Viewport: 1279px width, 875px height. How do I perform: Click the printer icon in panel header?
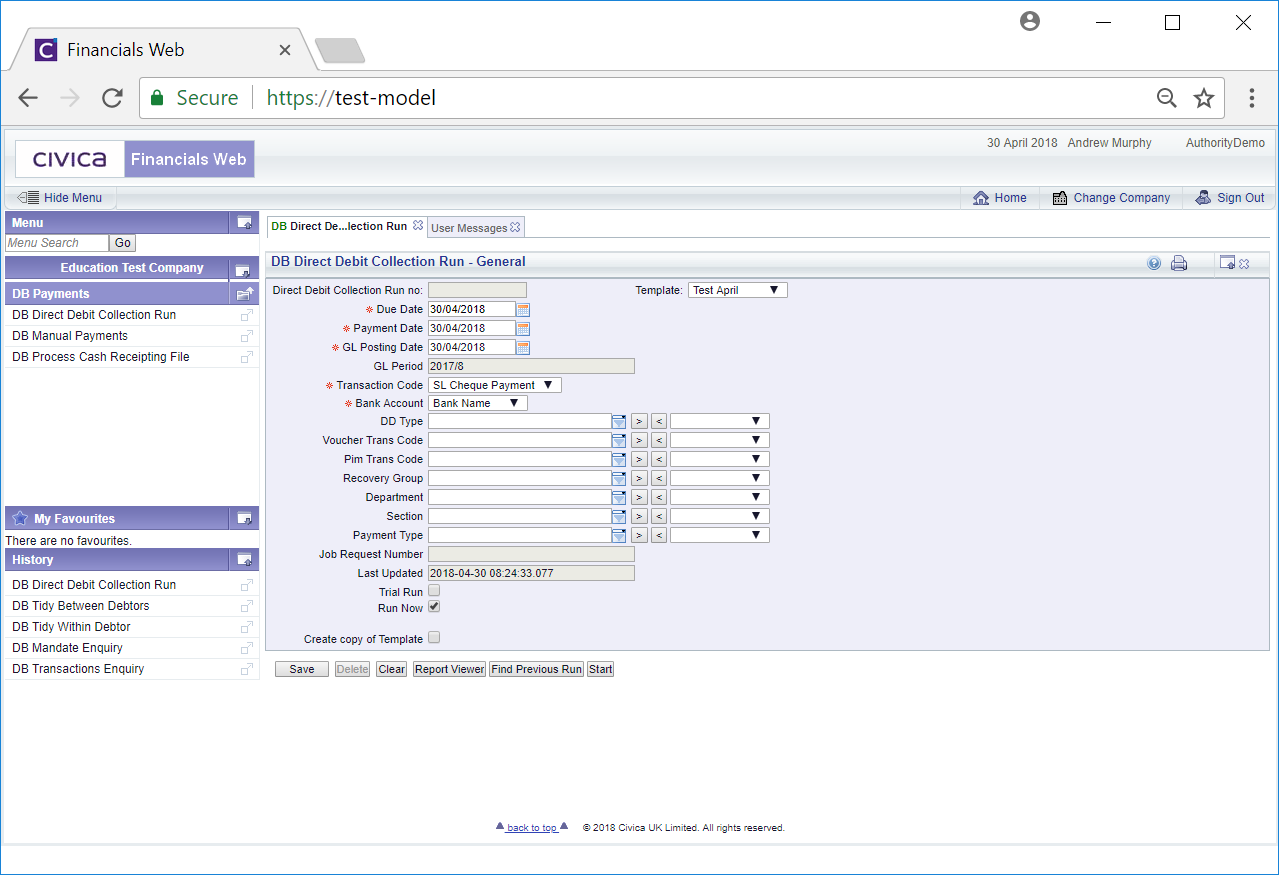pyautogui.click(x=1179, y=263)
